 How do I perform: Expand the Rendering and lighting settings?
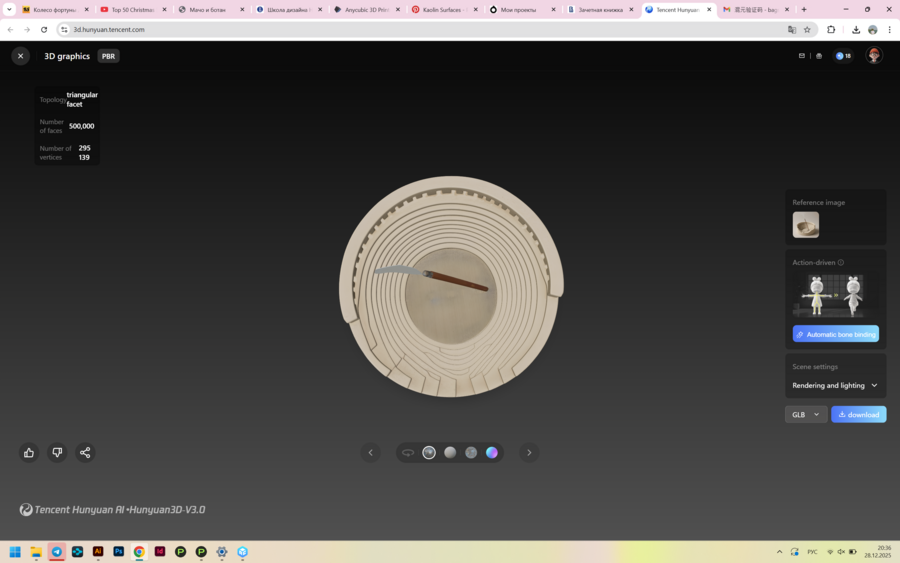pyautogui.click(x=836, y=385)
